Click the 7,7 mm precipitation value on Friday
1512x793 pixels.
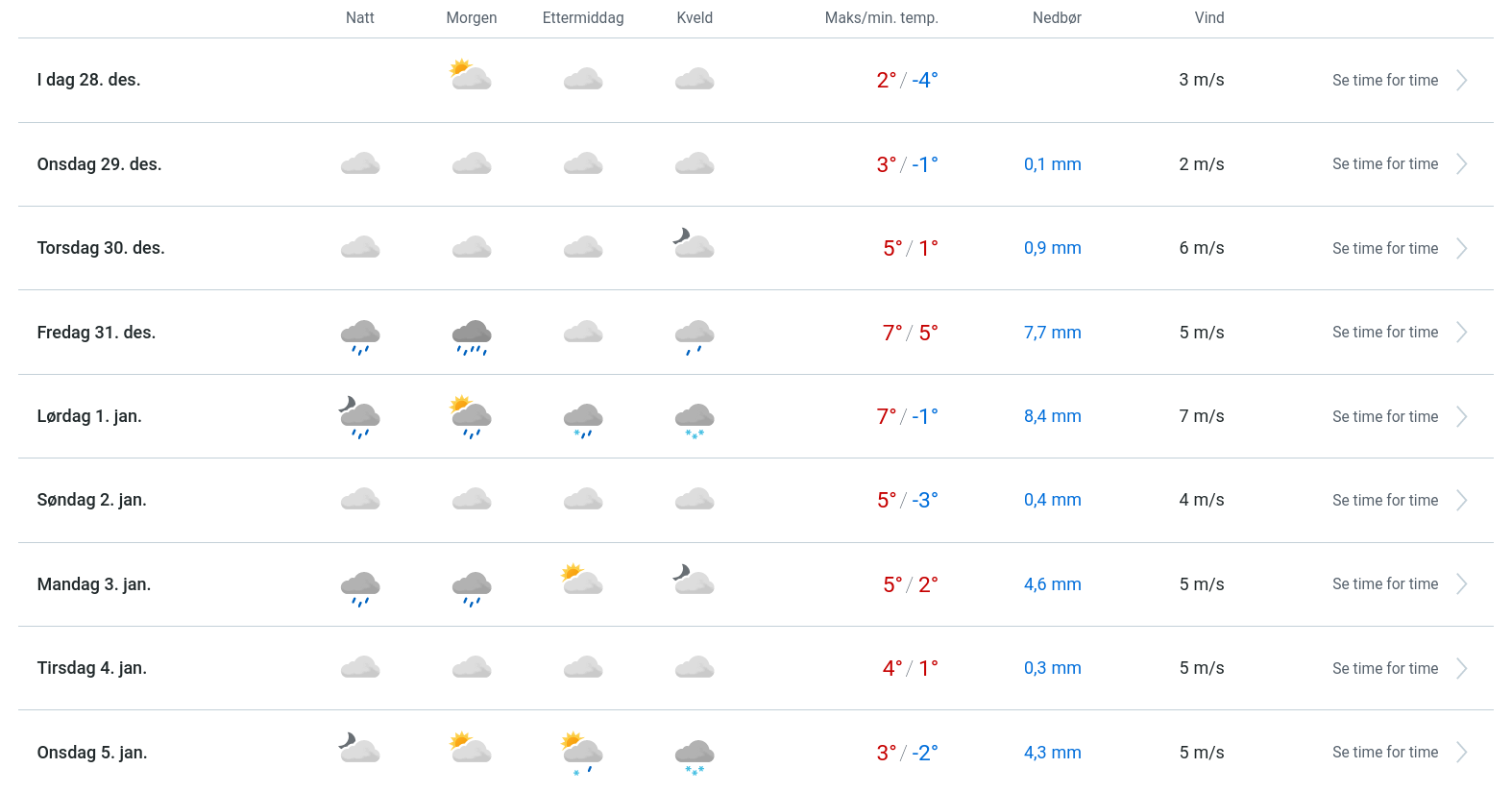[x=1052, y=333]
